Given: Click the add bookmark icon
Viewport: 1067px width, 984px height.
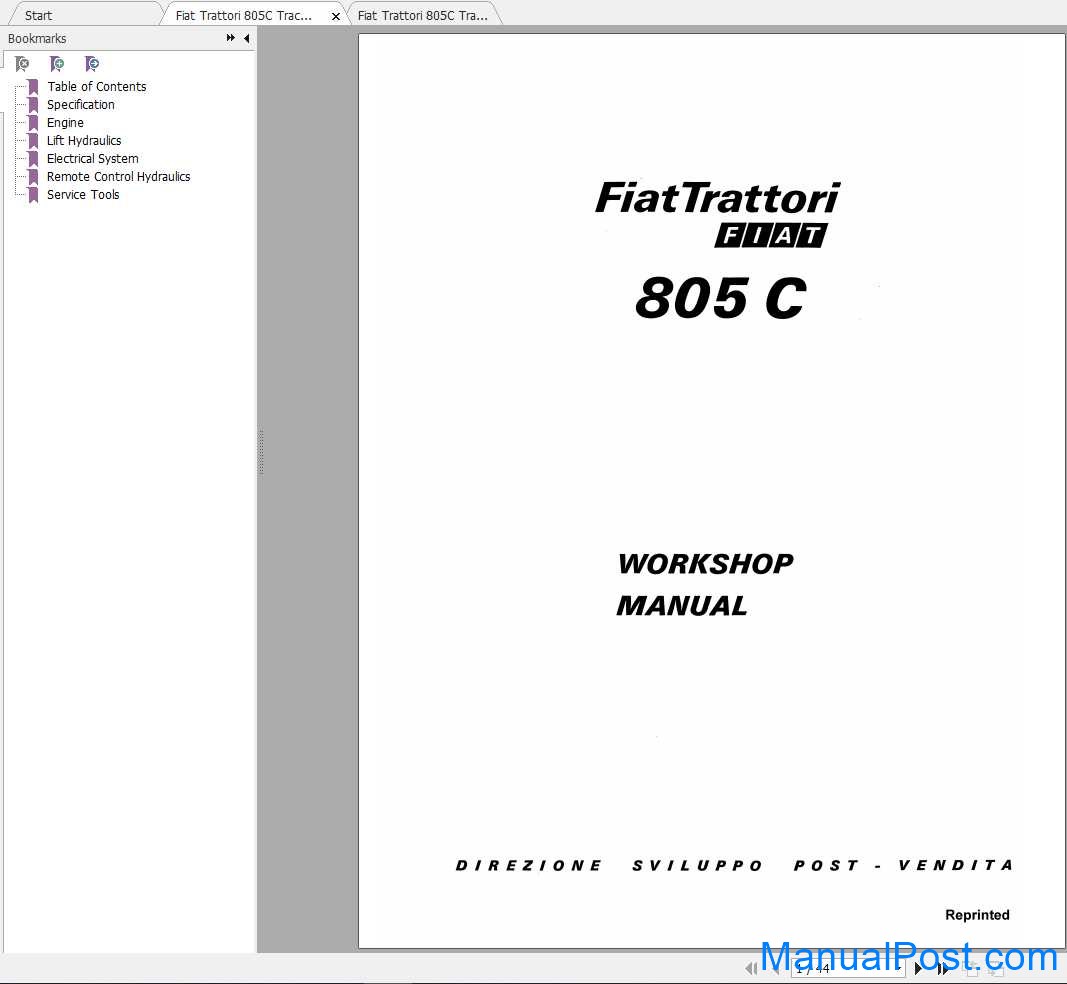Looking at the screenshot, I should click(x=57, y=64).
